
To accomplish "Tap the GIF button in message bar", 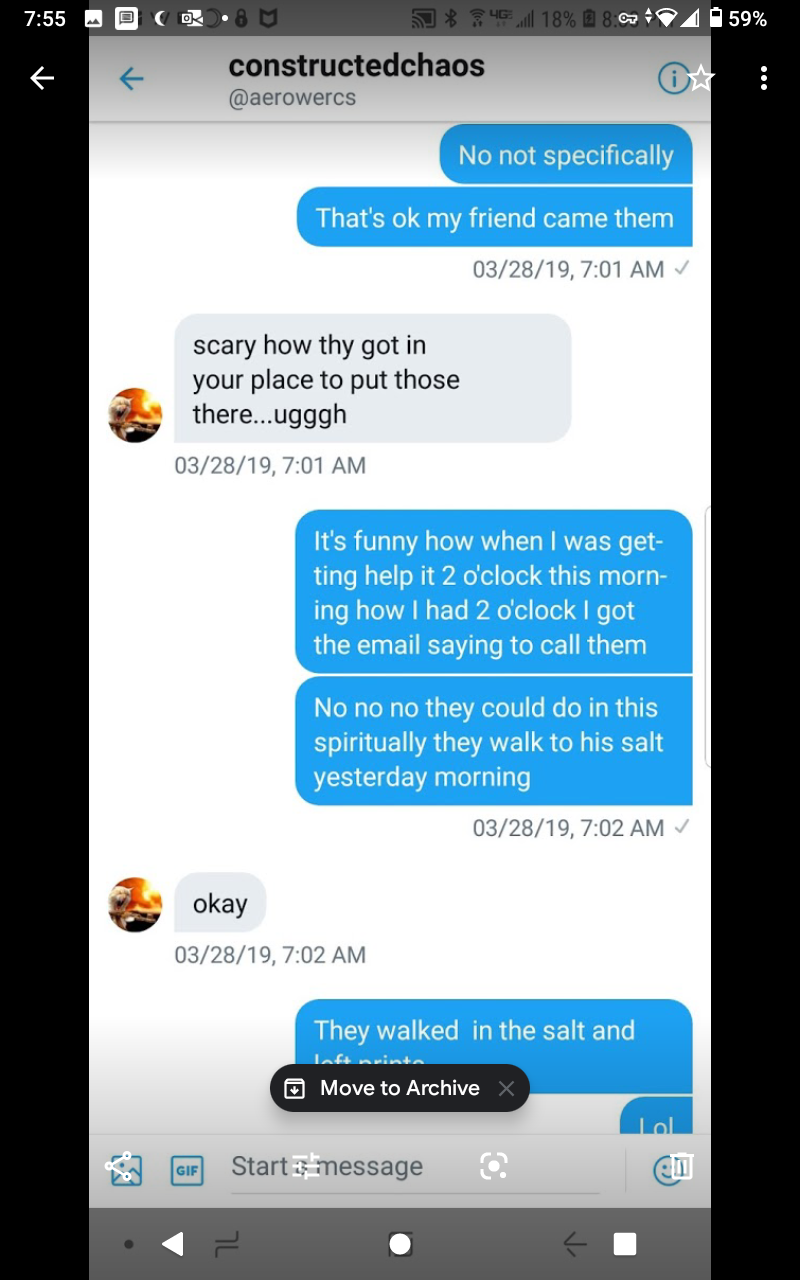I will pyautogui.click(x=186, y=1170).
